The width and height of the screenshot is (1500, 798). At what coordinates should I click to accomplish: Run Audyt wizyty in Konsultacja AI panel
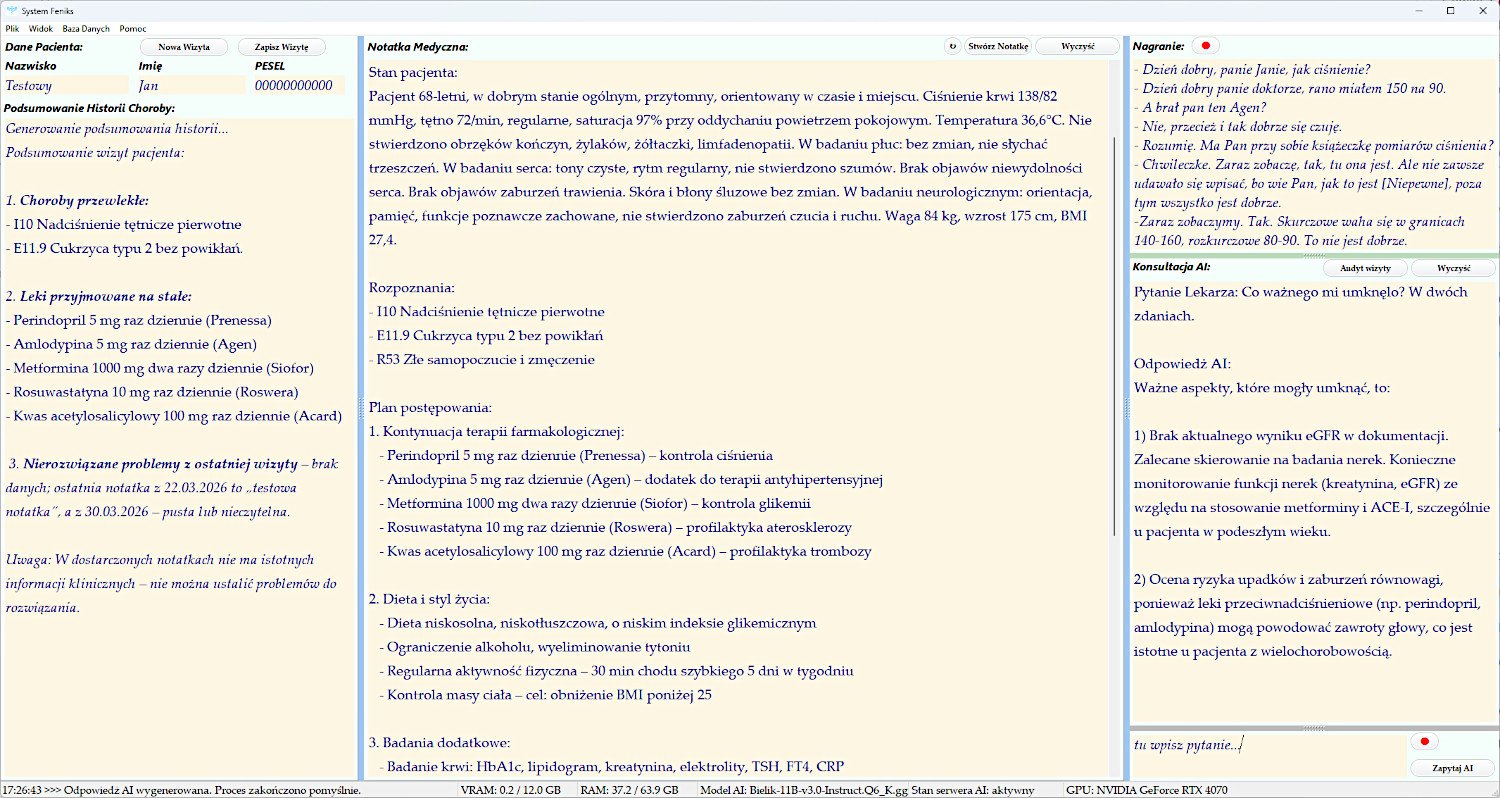click(x=1364, y=267)
